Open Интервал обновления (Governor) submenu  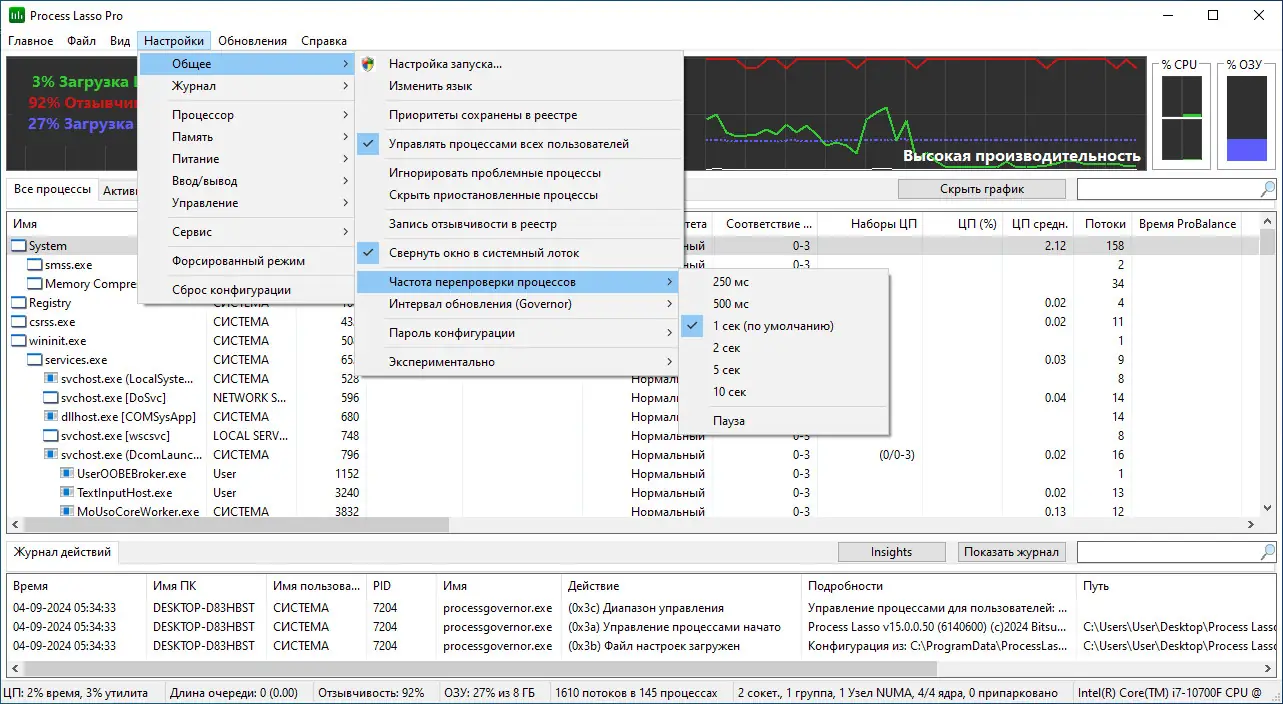519,304
